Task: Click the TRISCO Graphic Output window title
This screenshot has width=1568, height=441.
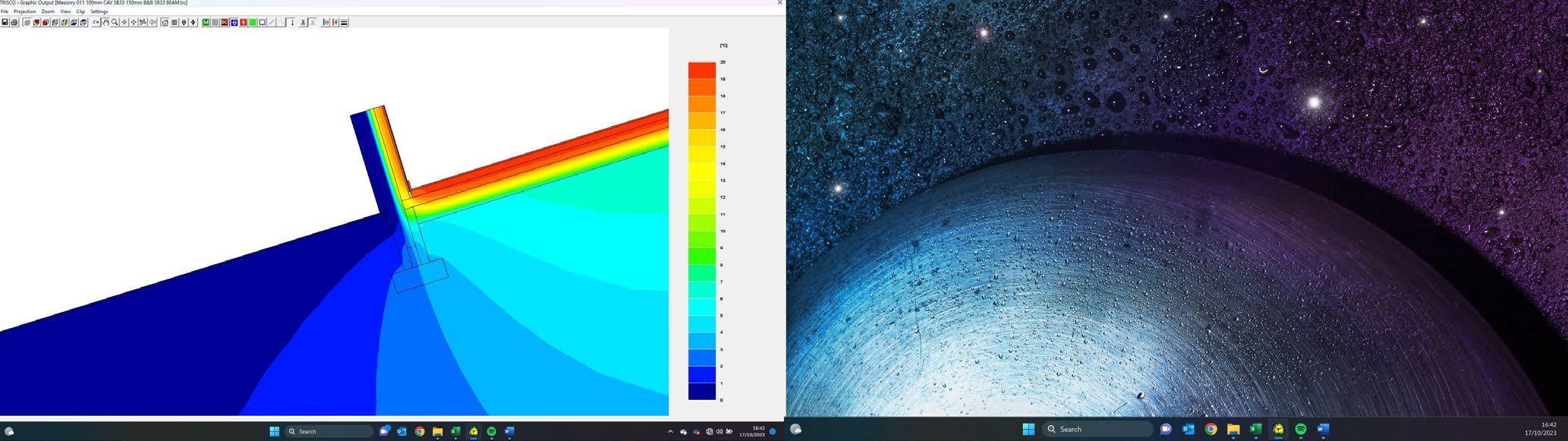Action: tap(94, 3)
